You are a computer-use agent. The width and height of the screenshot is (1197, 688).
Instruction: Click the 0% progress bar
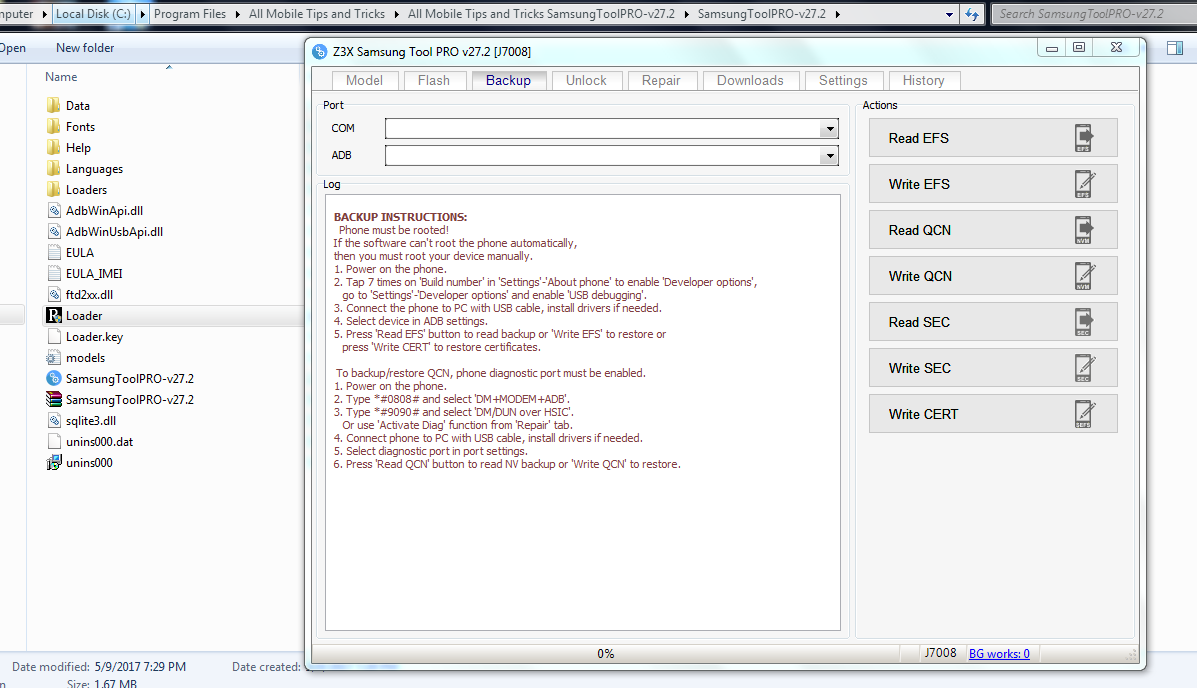(605, 654)
